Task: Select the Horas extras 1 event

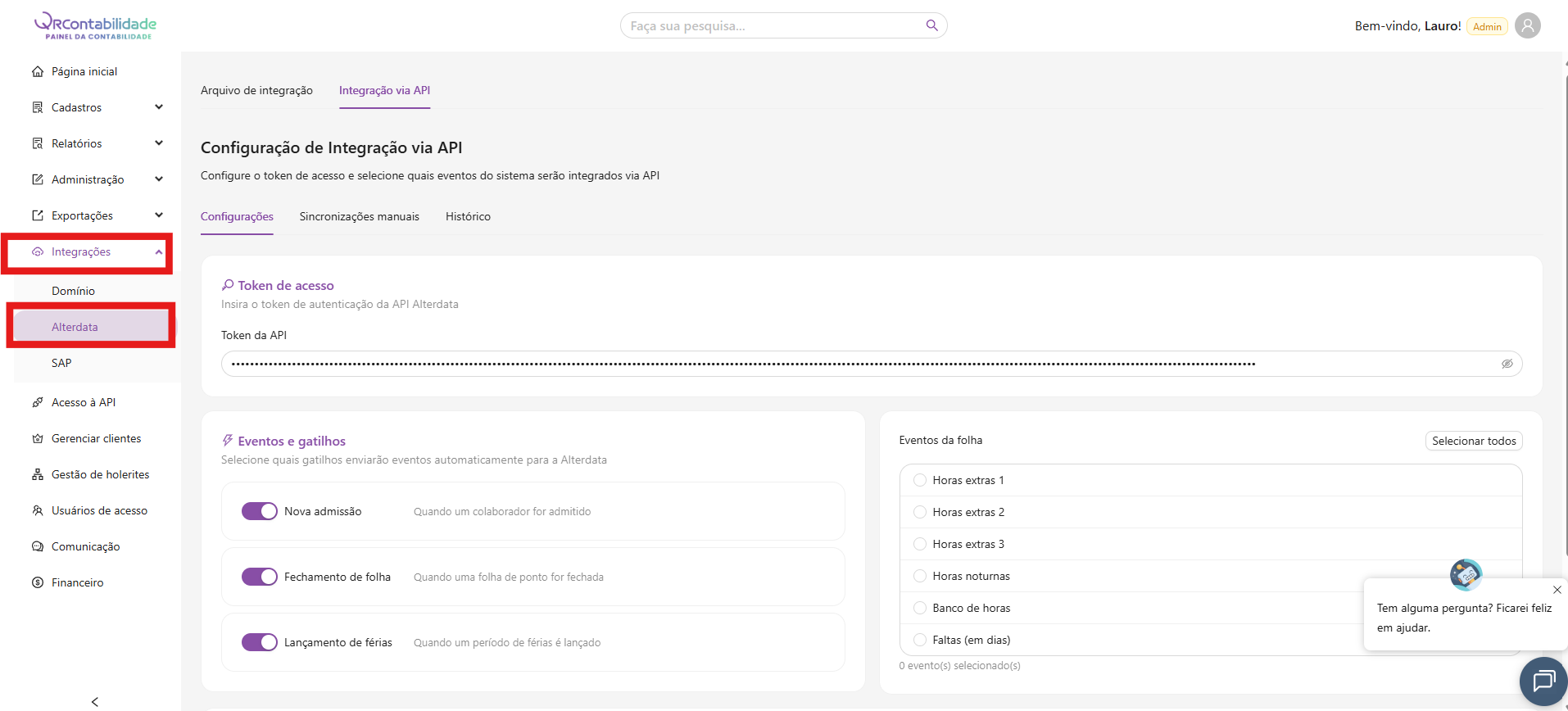Action: [920, 480]
